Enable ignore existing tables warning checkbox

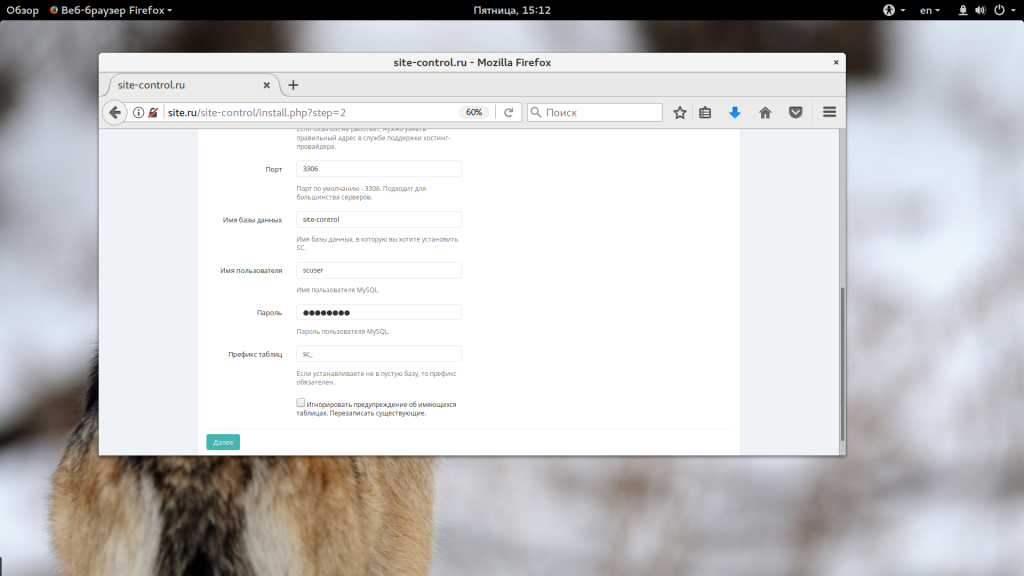[301, 403]
